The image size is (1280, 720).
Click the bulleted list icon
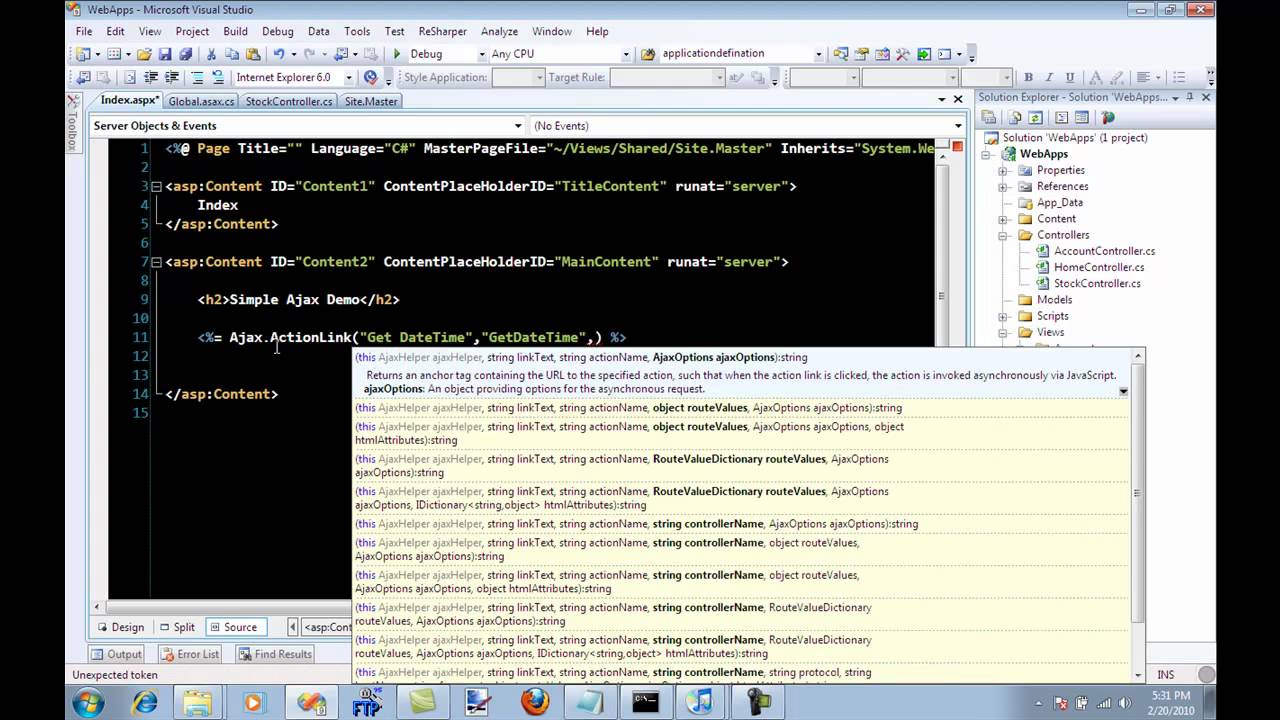pos(1179,77)
